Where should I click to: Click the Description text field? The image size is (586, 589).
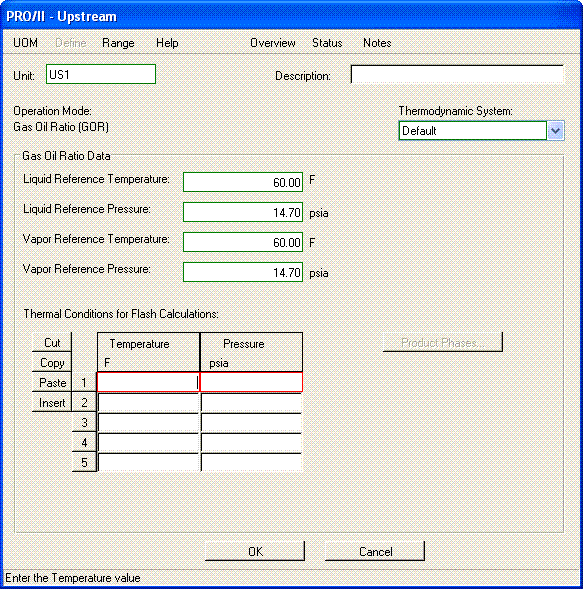tap(457, 74)
